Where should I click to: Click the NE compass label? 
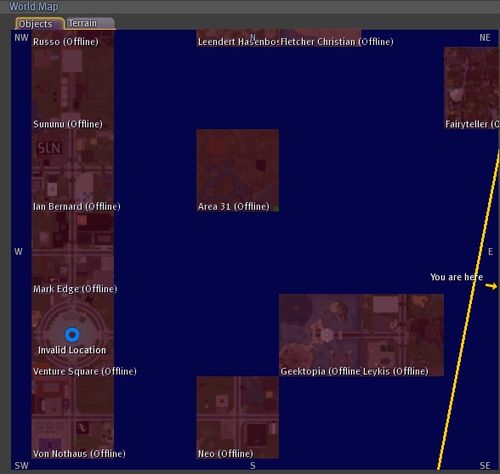point(485,38)
